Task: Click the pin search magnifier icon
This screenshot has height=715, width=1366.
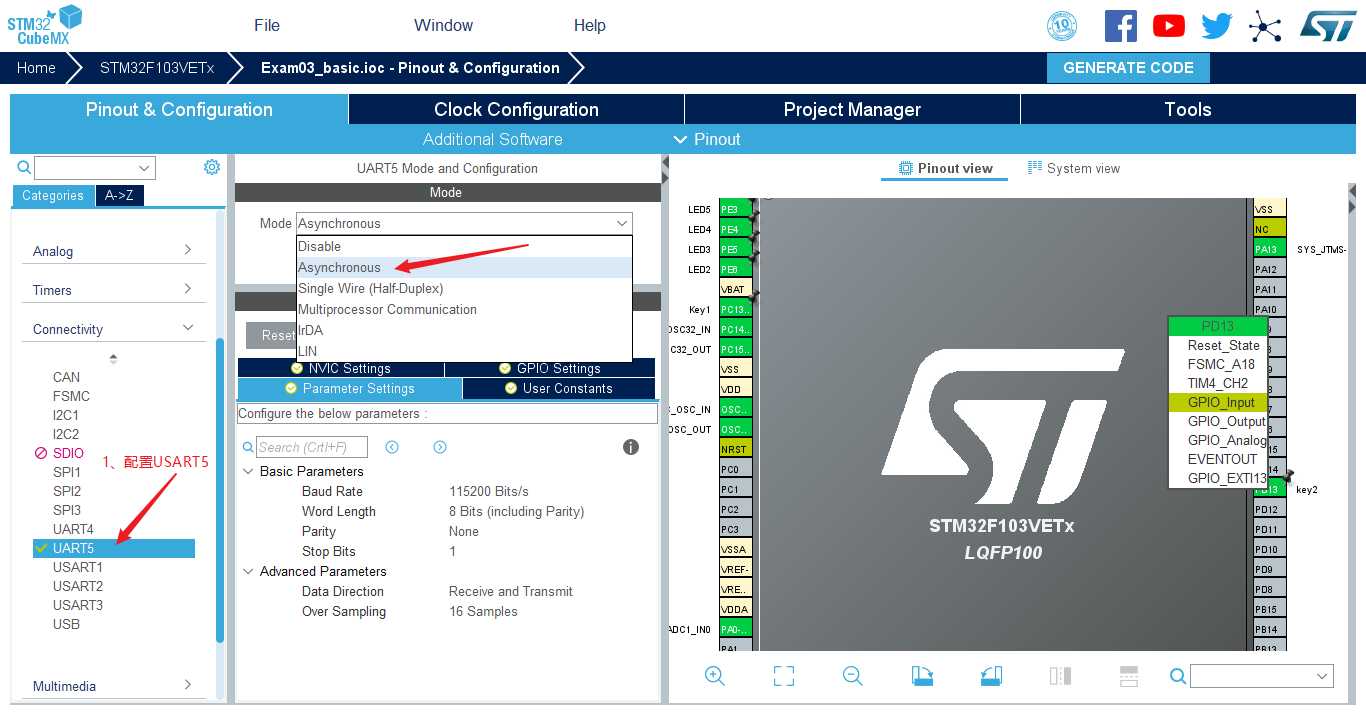Action: [x=1178, y=677]
